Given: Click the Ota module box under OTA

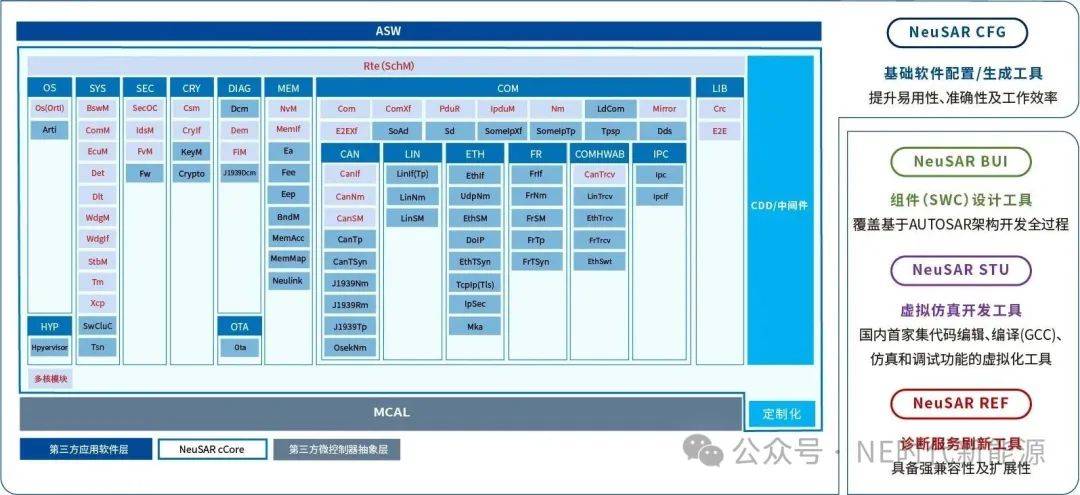Looking at the screenshot, I should pos(240,348).
